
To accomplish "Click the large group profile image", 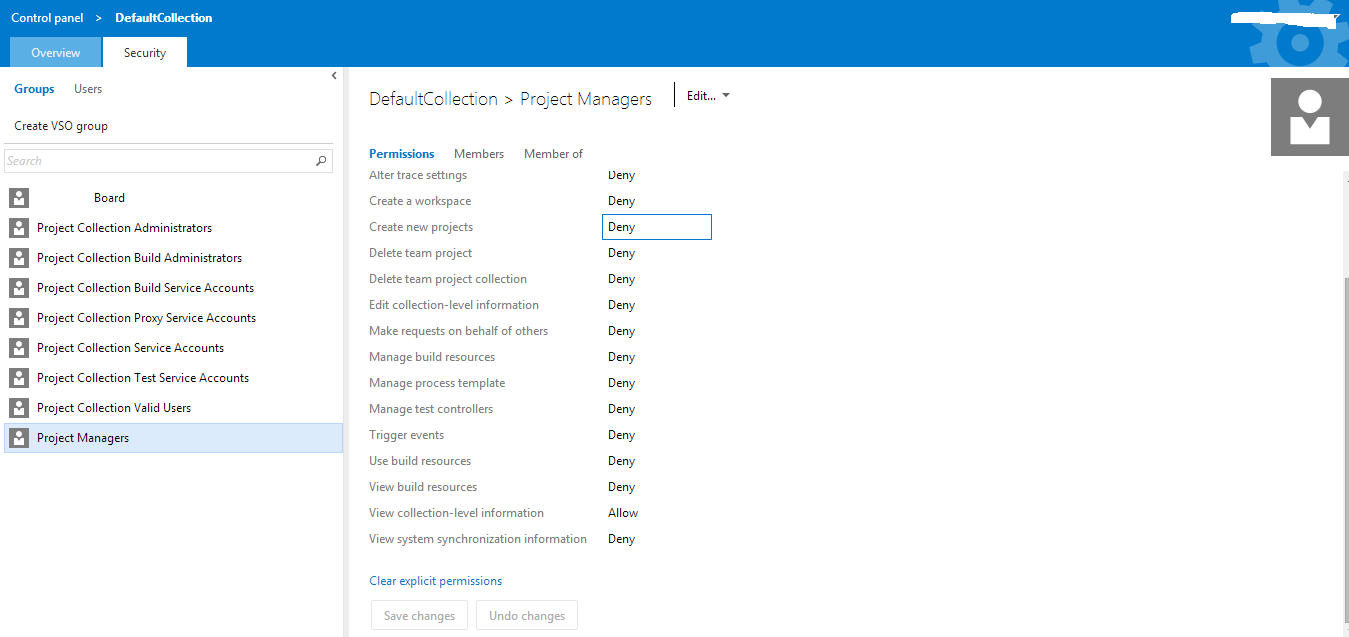I will tap(1309, 118).
